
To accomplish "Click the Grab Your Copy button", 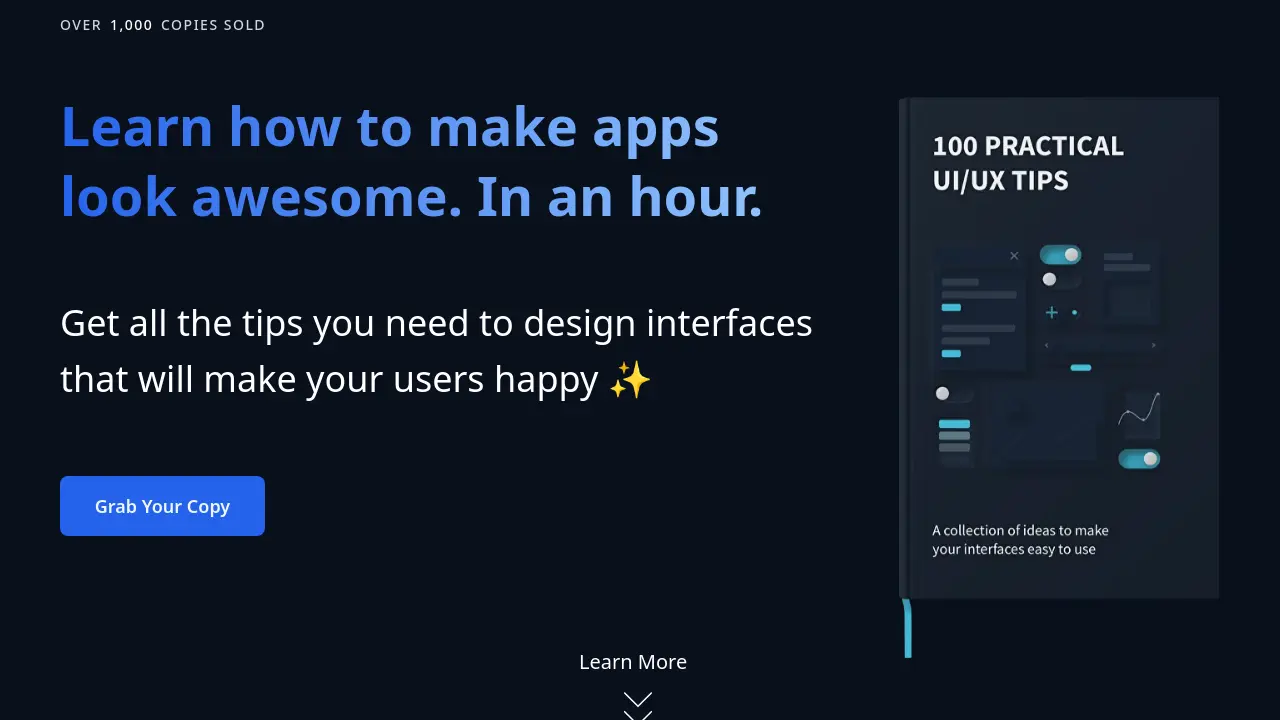I will (162, 506).
